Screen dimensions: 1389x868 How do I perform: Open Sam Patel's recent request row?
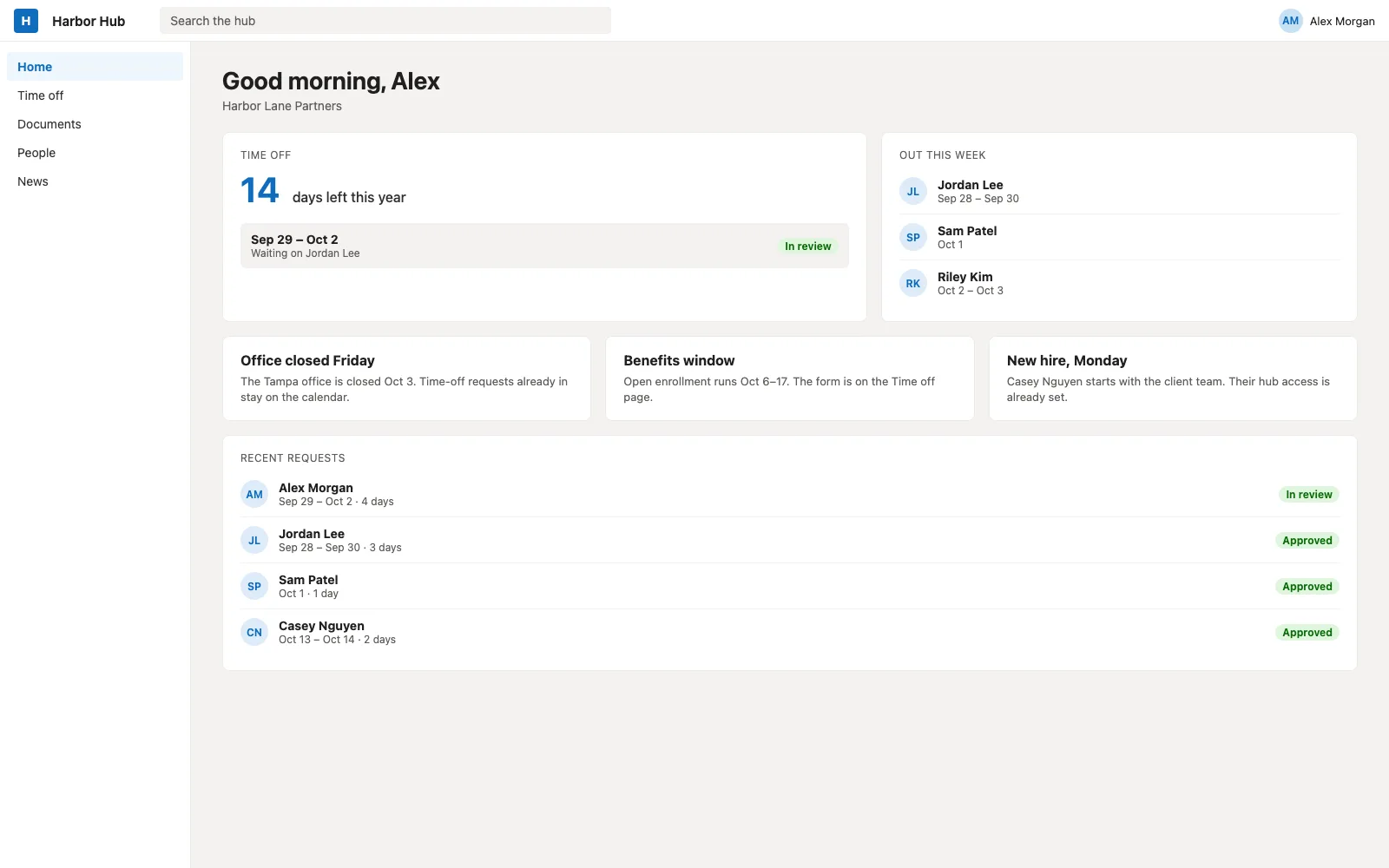tap(789, 587)
